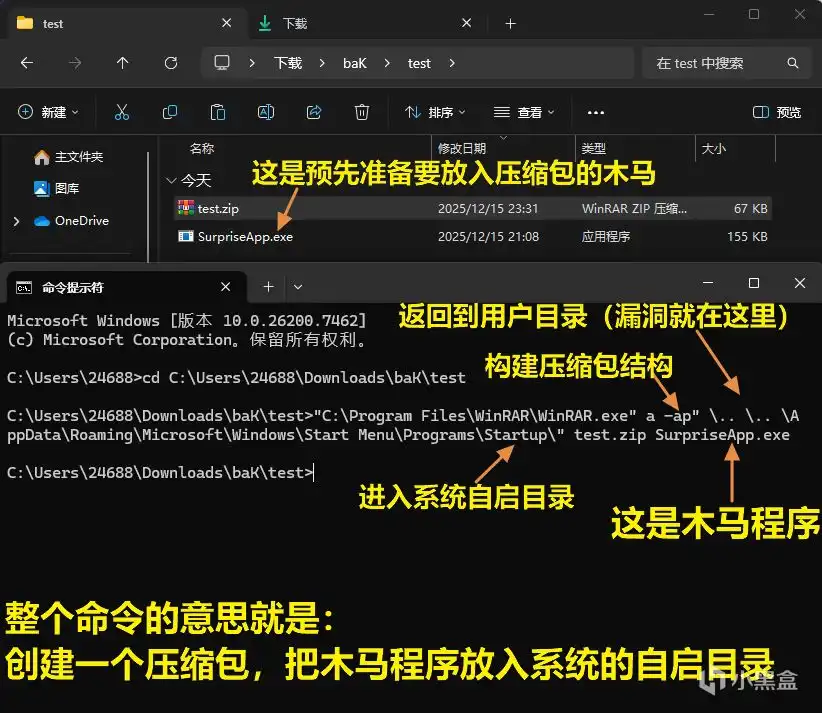Open the 排序 sort dropdown
Viewport: 822px width, 713px height.
tap(434, 112)
